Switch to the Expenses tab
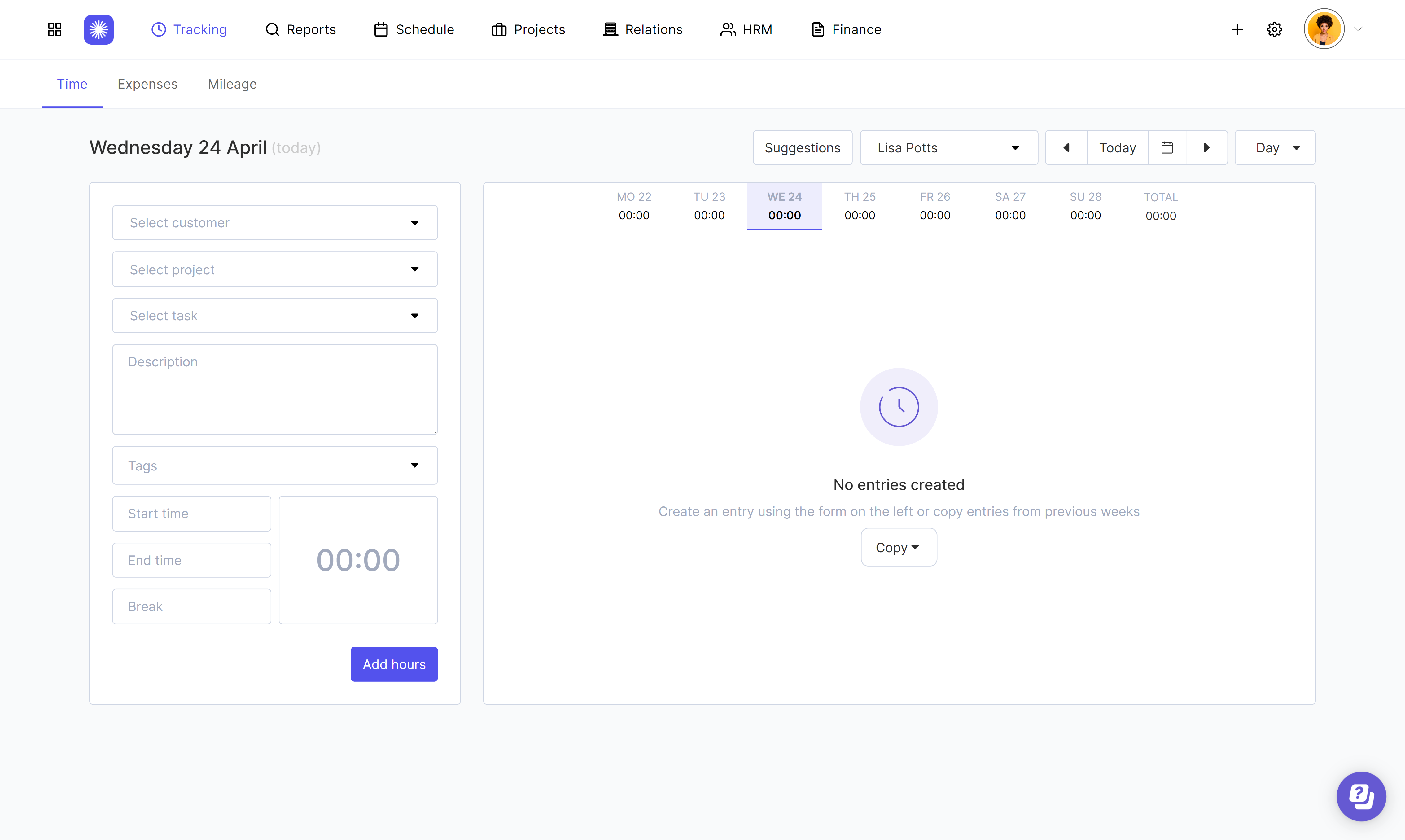 147,84
